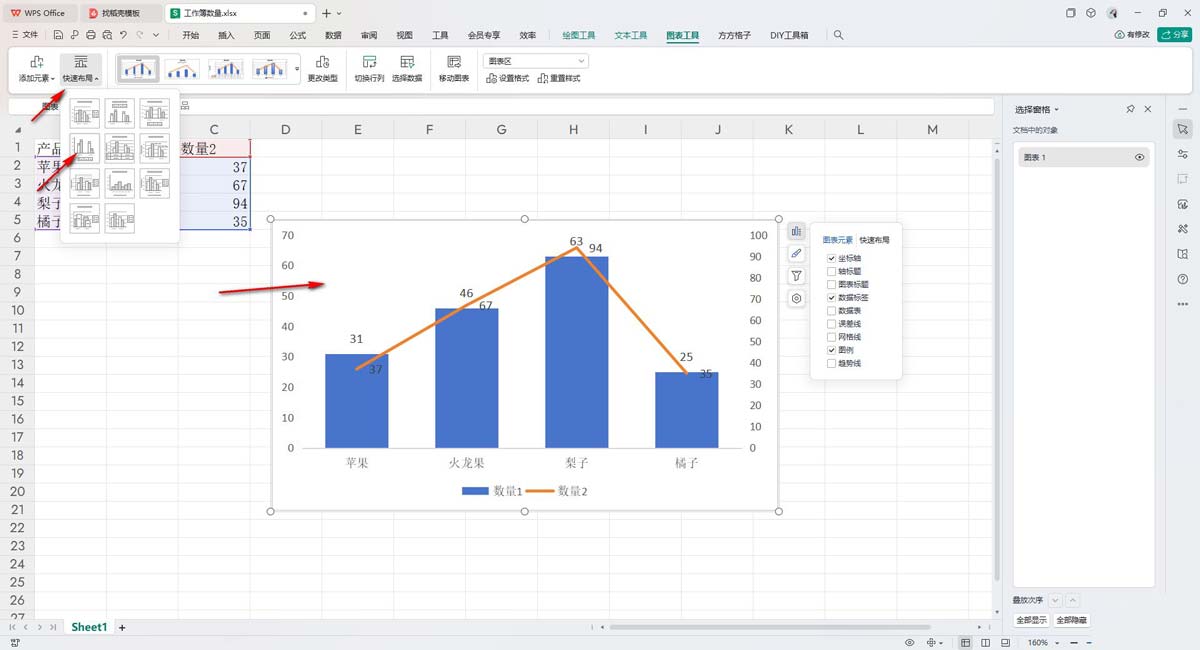Toggle the 数据标签 (data labels) checkbox
The image size is (1200, 650).
pos(832,298)
